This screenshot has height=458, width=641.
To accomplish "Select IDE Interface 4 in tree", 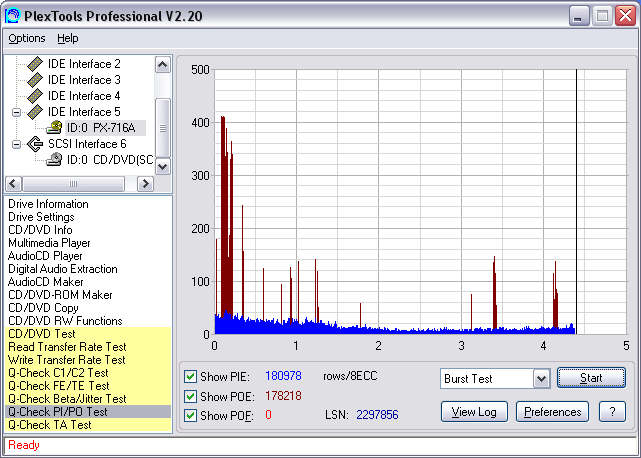I will pos(84,96).
